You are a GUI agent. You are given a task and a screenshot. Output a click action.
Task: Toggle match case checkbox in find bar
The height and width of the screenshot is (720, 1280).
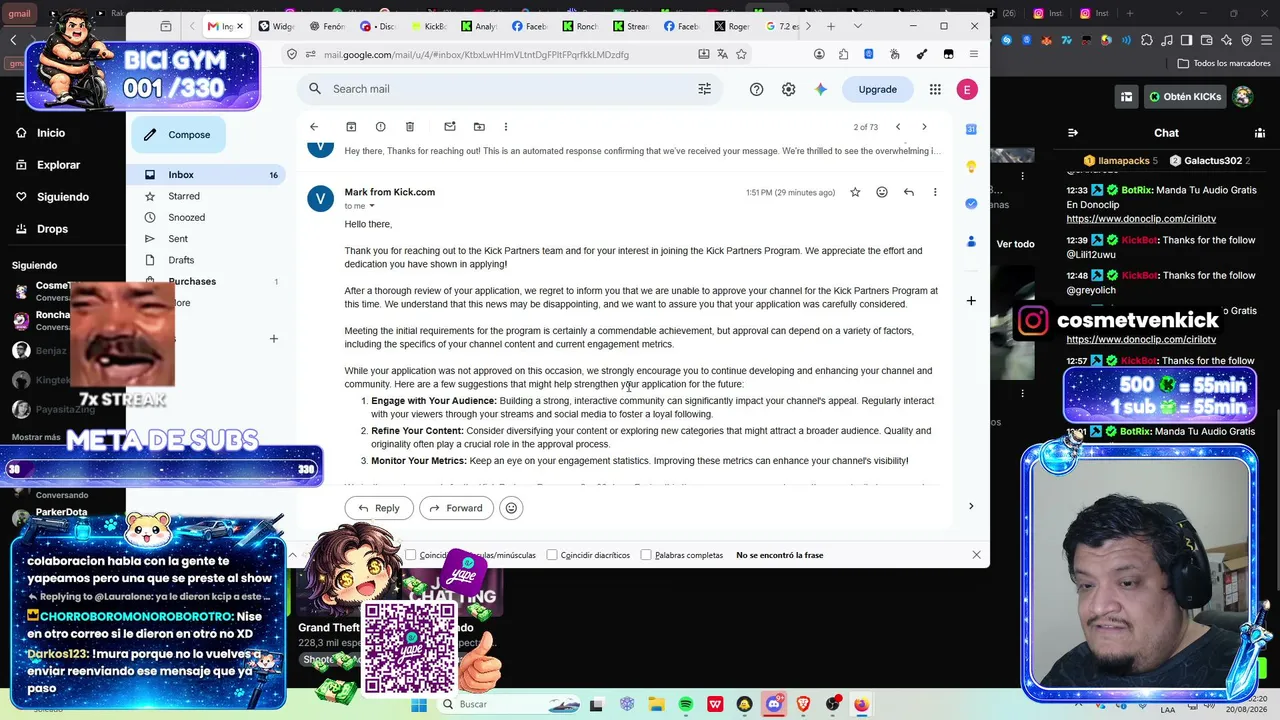click(x=410, y=555)
